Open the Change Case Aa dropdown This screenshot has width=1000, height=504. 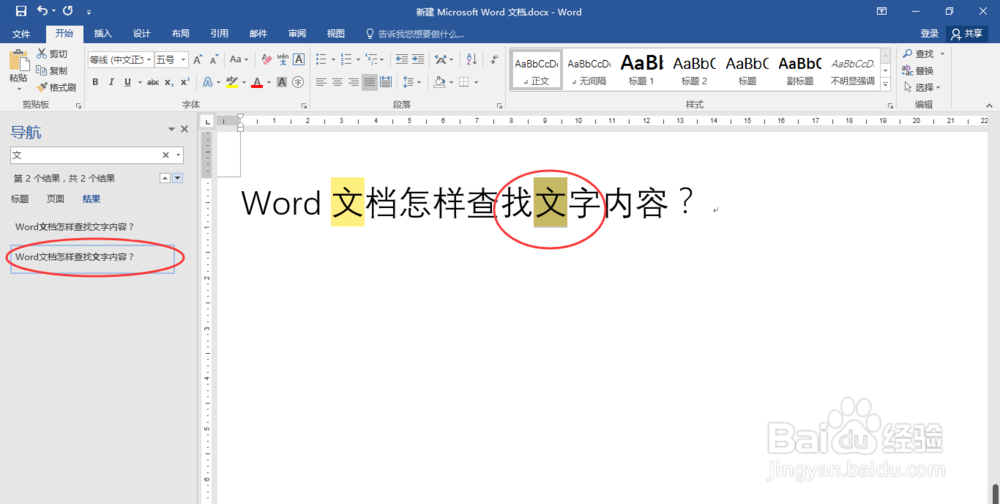[x=239, y=59]
